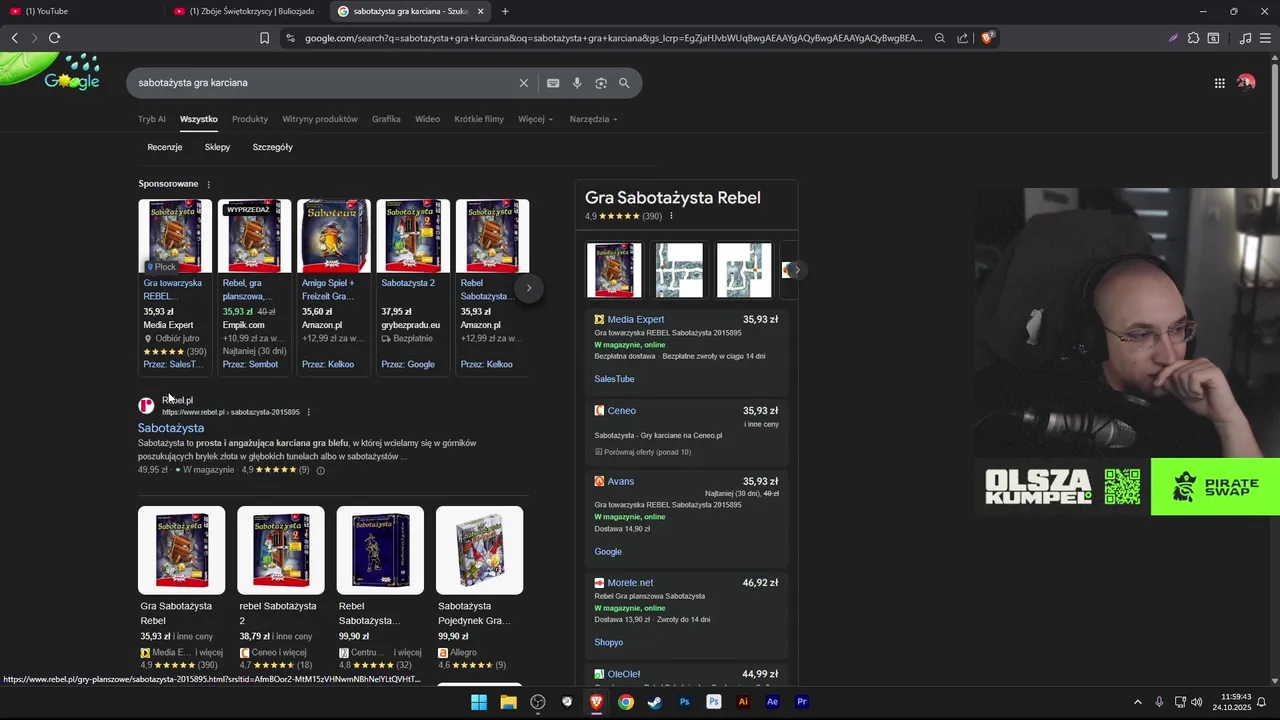Close the sabotażysta gra karciana tab
Screen dimensions: 1280x720
[x=480, y=11]
